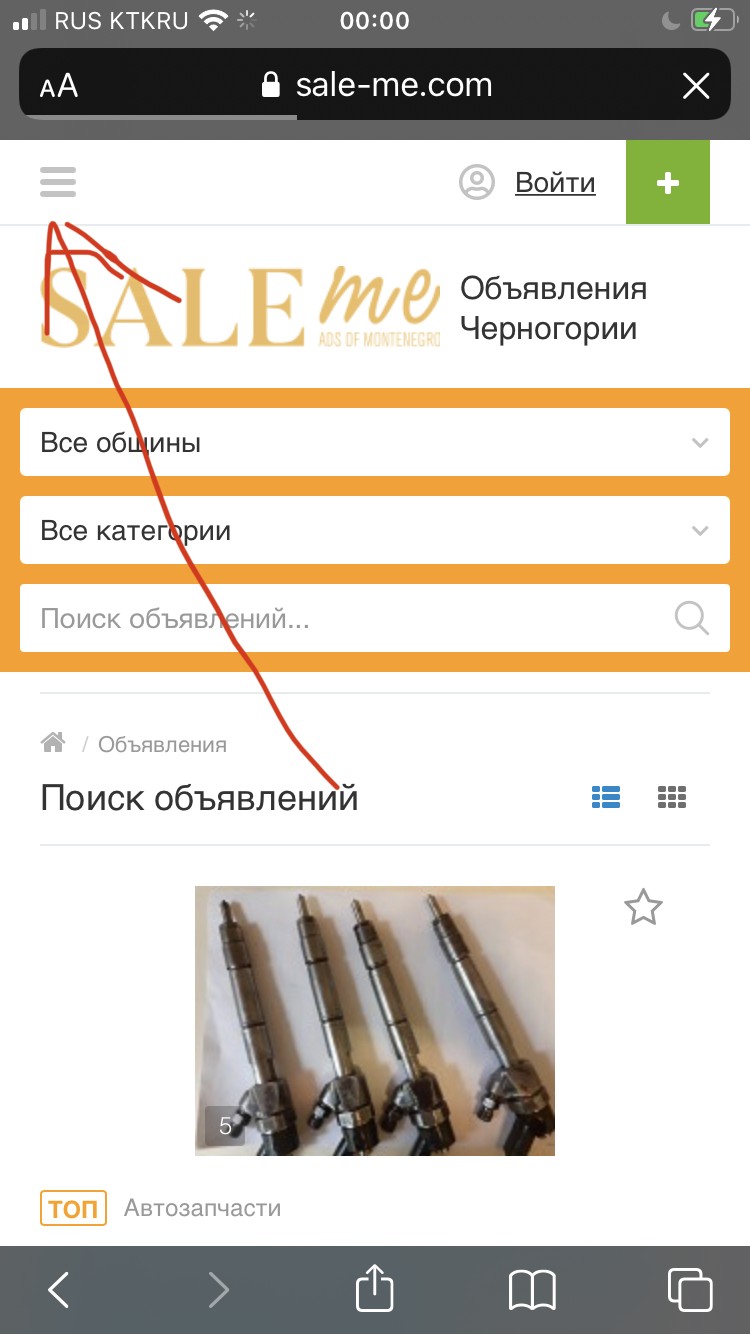Click the search magnifier icon
Screen dimensions: 750x1334
692,618
